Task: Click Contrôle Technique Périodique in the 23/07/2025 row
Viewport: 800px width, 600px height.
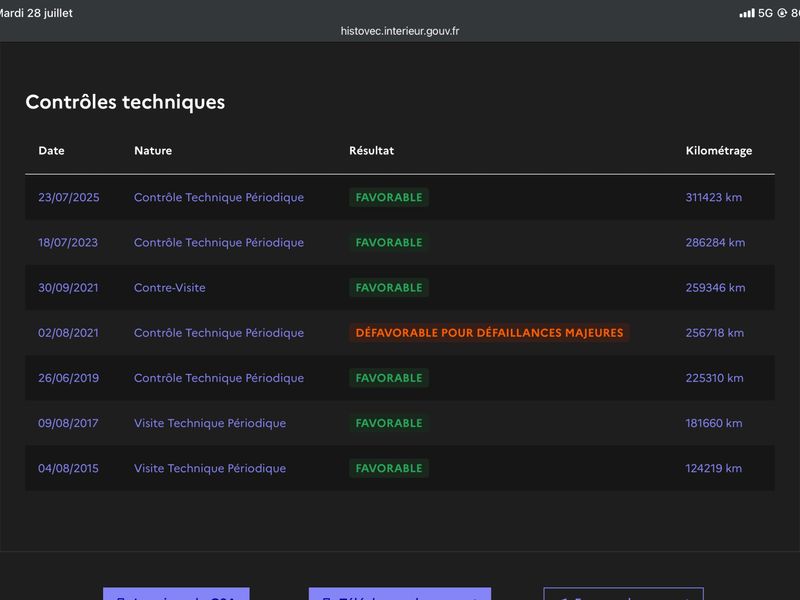Action: tap(219, 197)
